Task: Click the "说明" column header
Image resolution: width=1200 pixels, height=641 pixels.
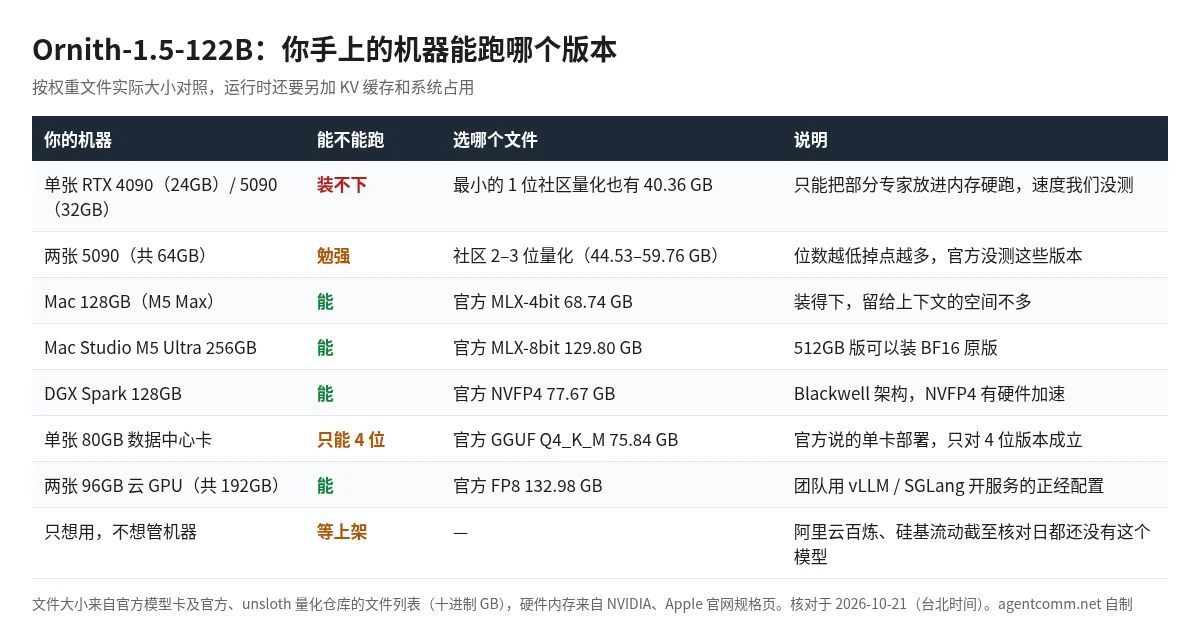Action: click(x=811, y=139)
